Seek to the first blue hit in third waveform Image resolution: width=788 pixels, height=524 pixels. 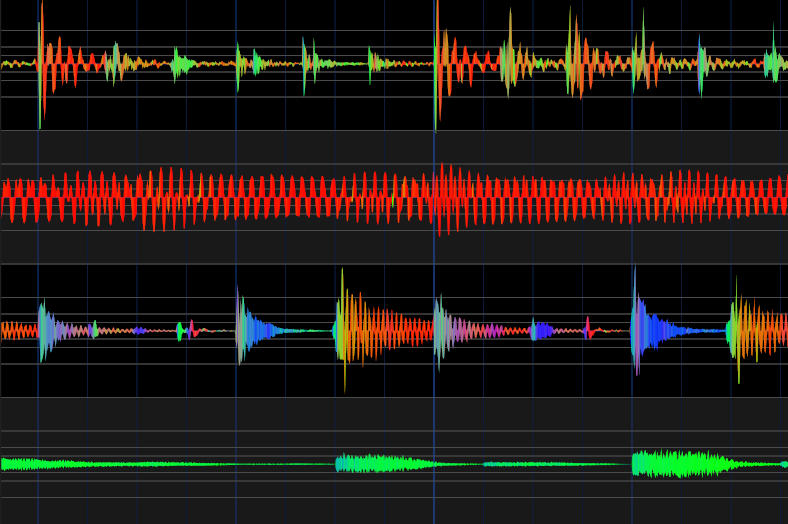point(243,329)
